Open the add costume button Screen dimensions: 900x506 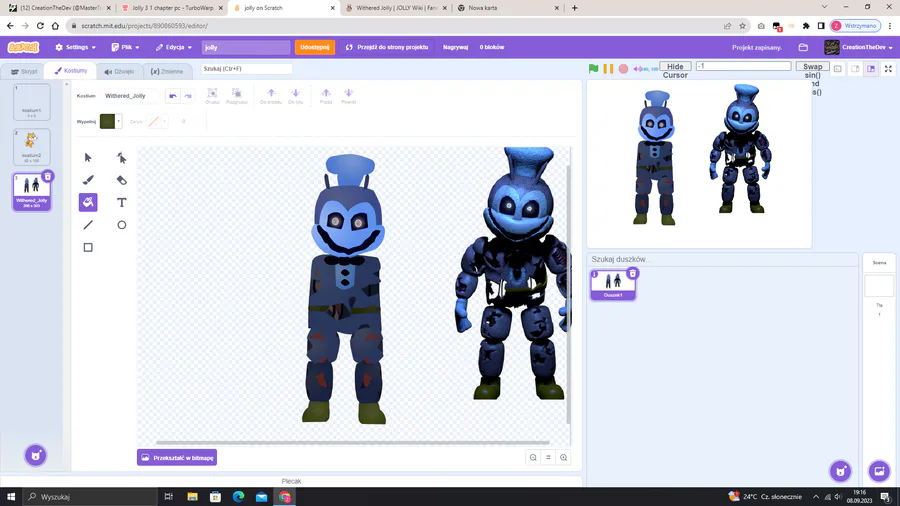36,456
